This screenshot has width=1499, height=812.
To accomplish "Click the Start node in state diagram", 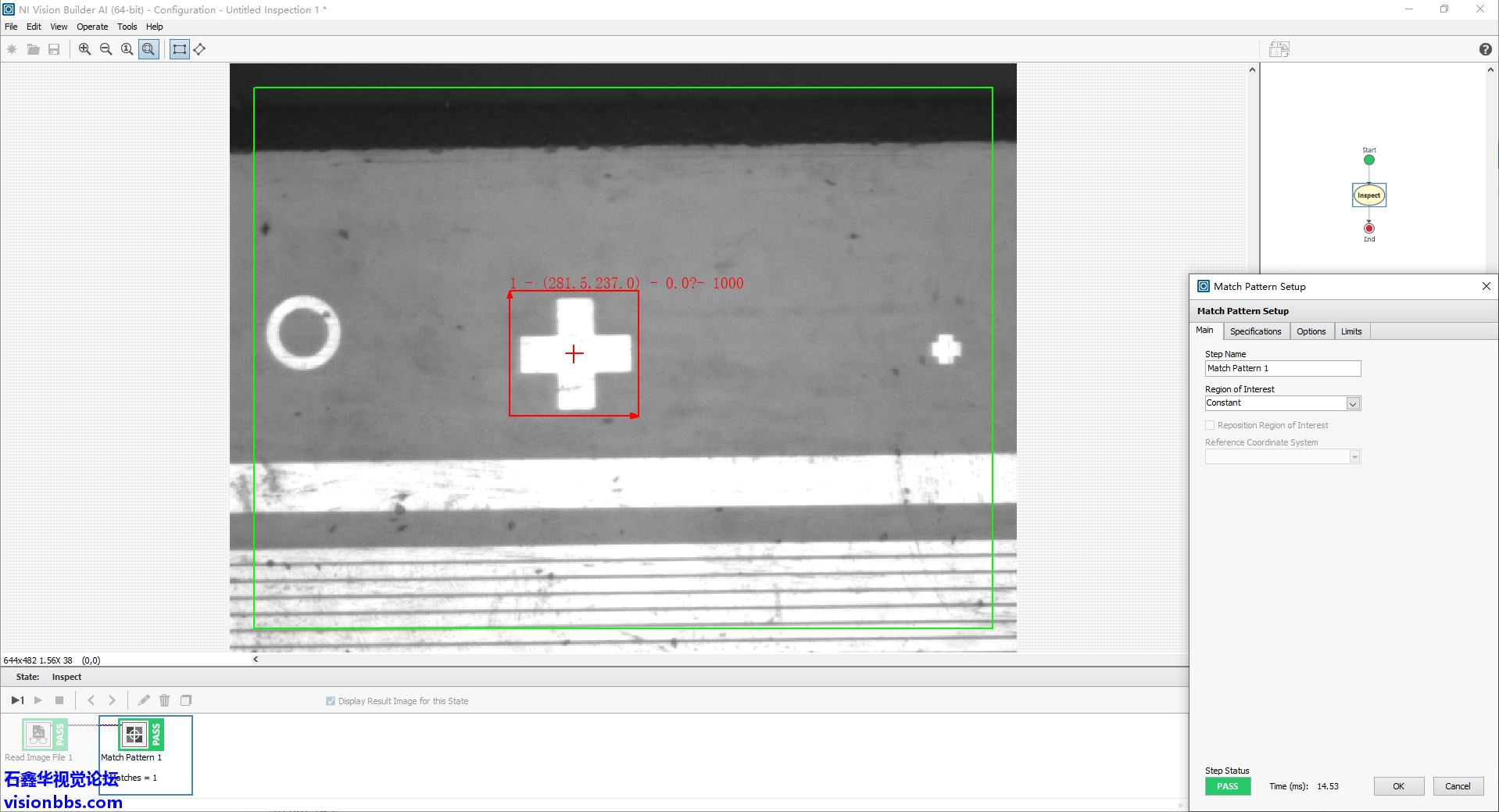I will (x=1369, y=159).
